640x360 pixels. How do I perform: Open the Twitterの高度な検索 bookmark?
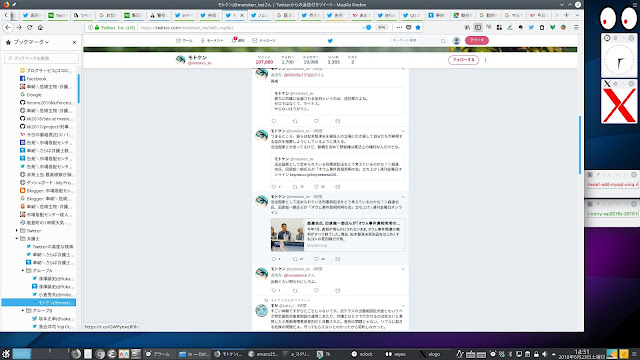click(x=50, y=247)
